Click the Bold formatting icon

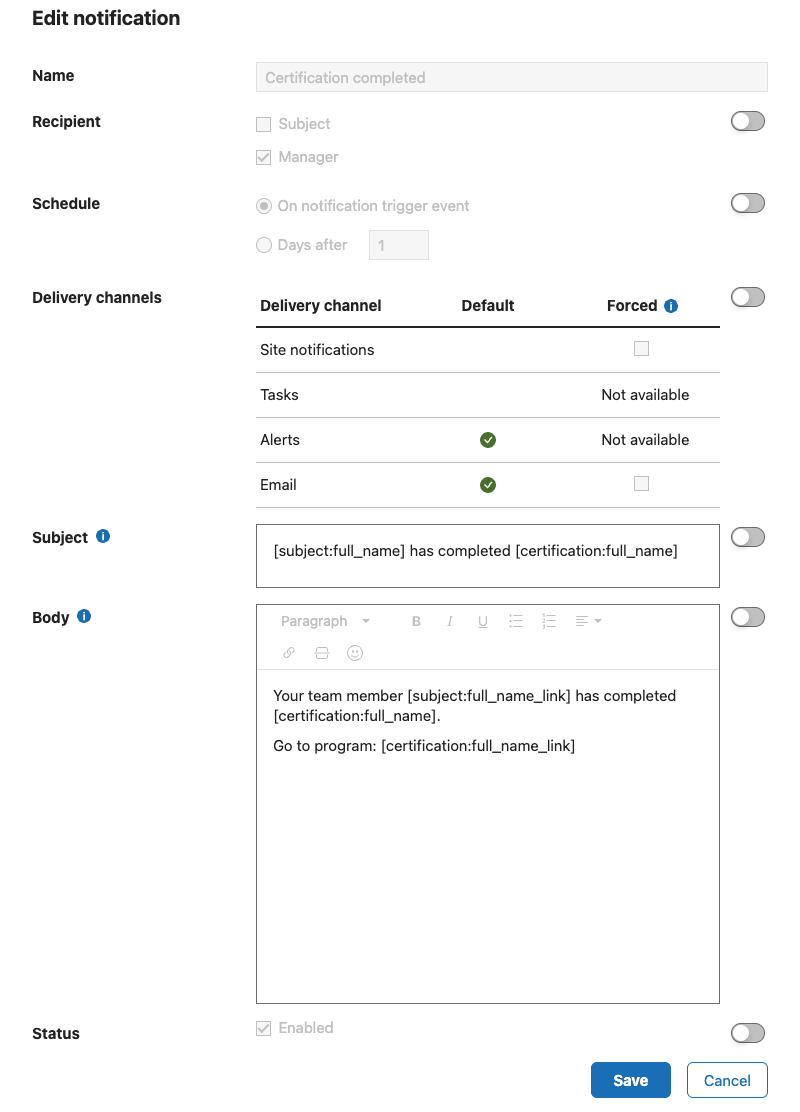416,621
